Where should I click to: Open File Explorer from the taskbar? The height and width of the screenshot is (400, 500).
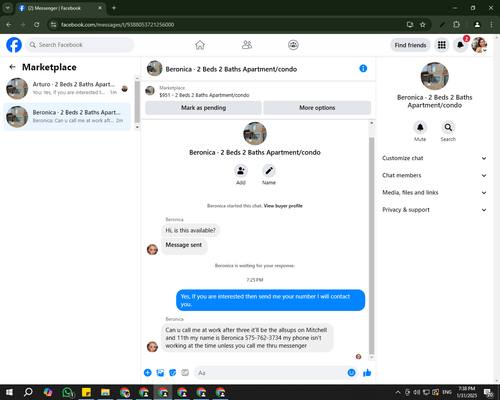point(105,392)
